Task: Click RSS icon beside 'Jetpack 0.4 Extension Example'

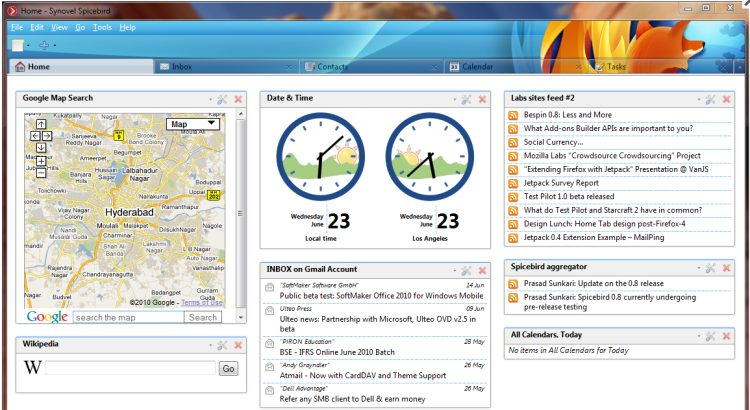Action: click(x=513, y=238)
